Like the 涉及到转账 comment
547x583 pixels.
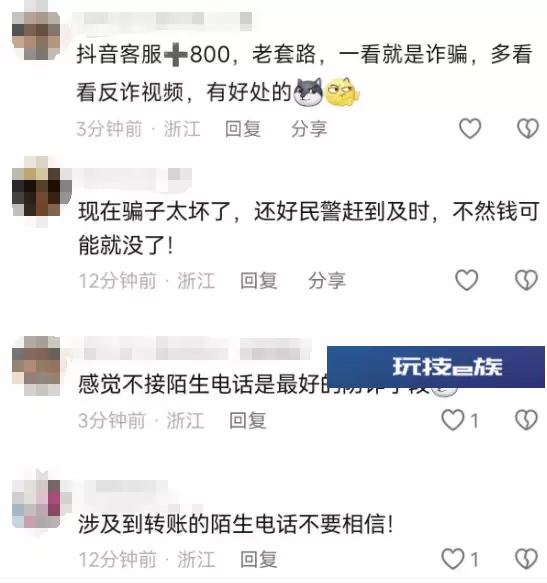point(453,559)
